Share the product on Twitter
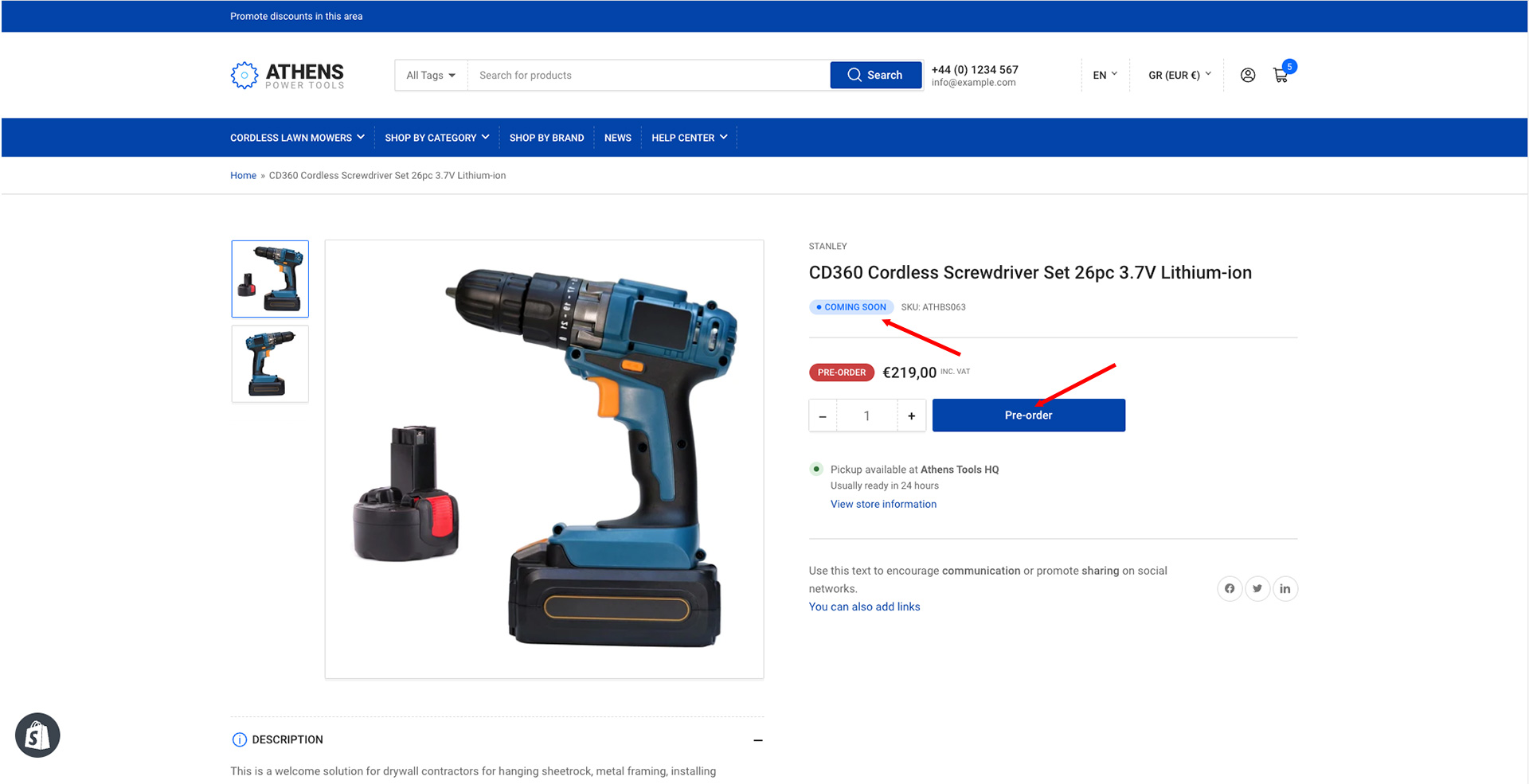Image resolution: width=1529 pixels, height=784 pixels. 1257,588
